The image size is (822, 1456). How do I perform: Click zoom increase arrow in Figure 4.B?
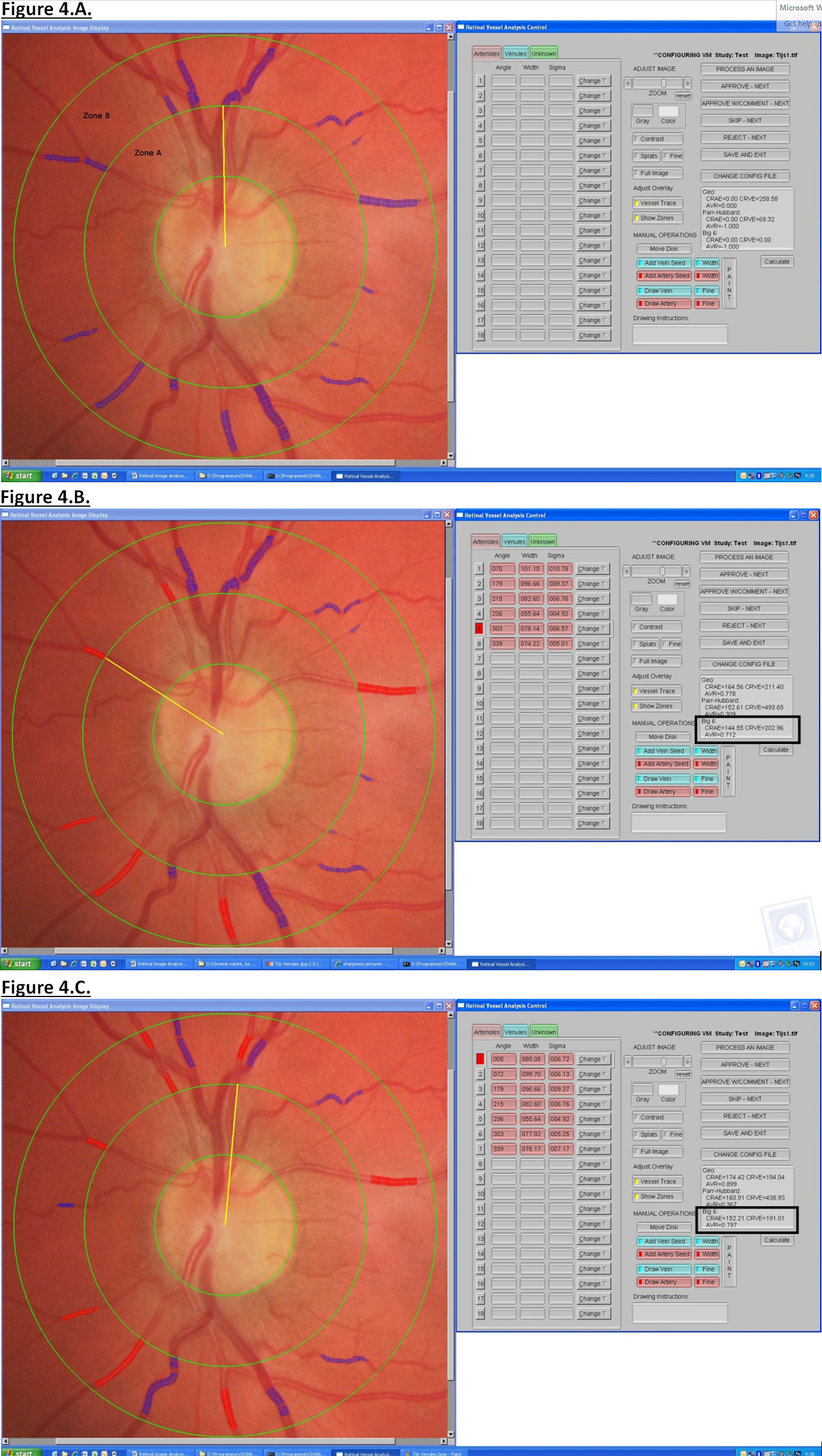pyautogui.click(x=686, y=571)
